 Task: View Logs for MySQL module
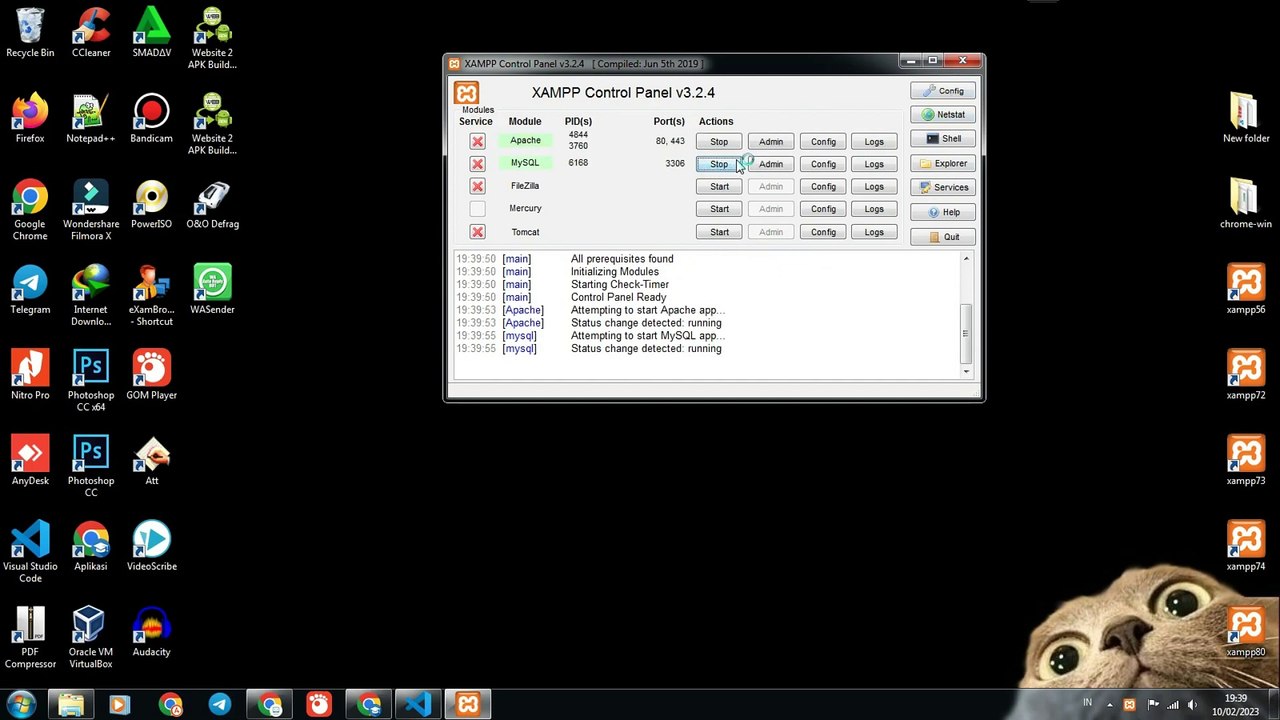[874, 164]
